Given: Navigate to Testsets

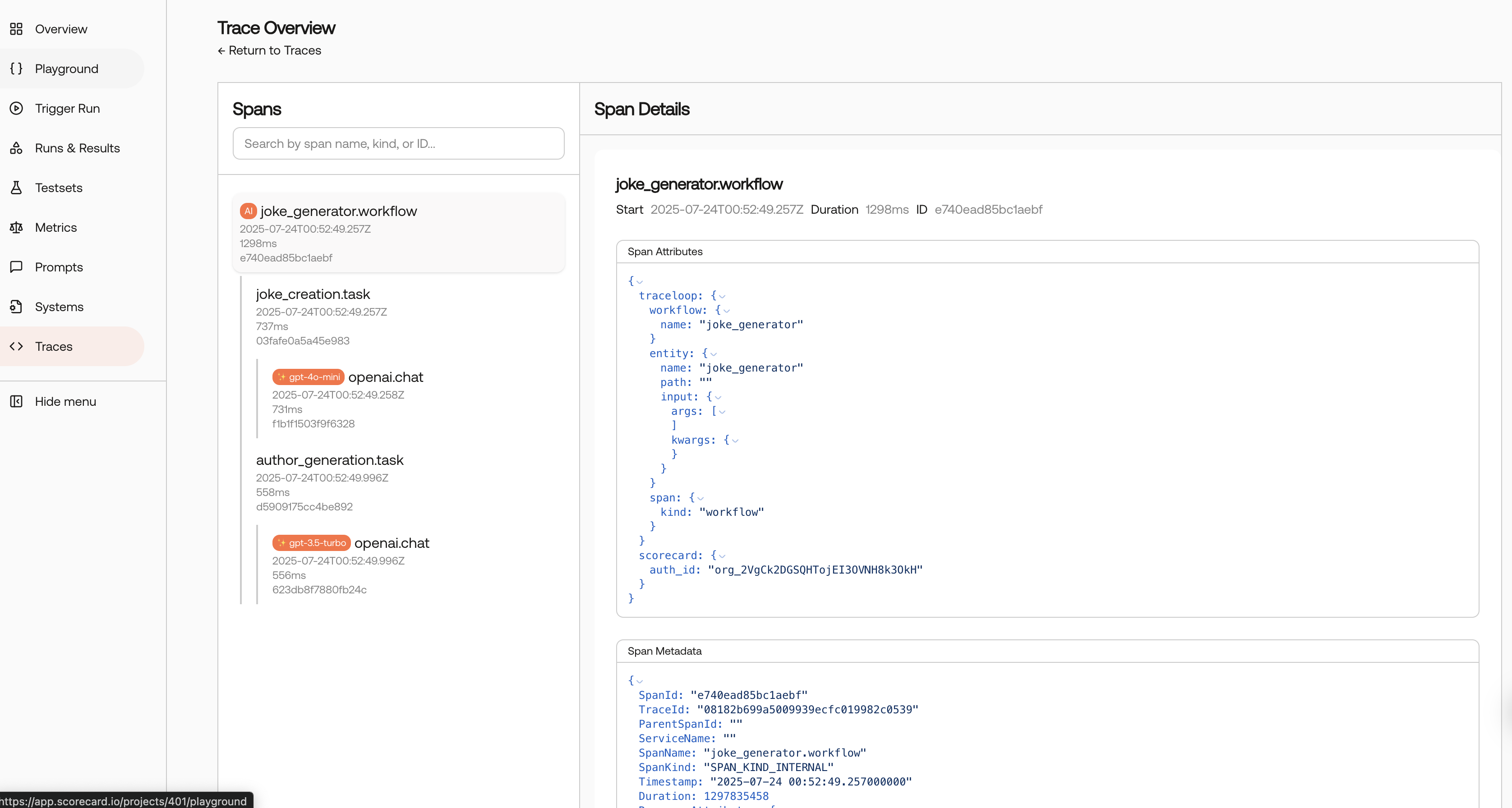Looking at the screenshot, I should [x=72, y=188].
